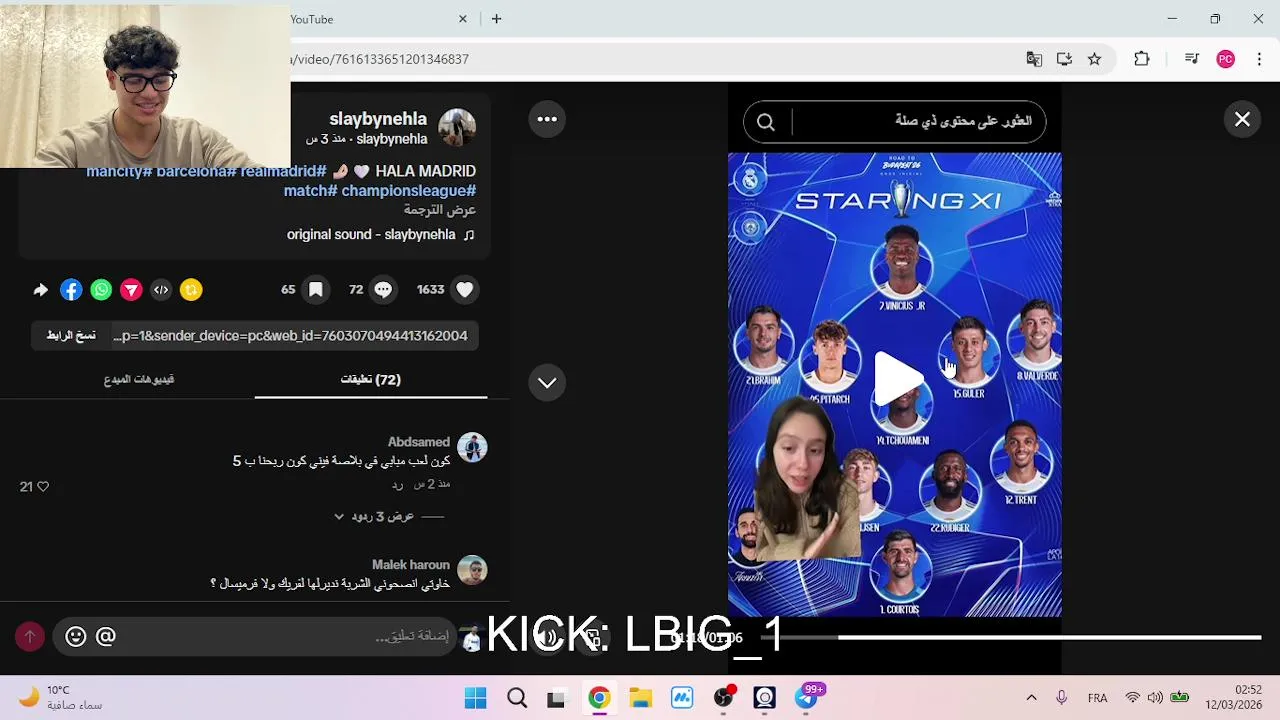Open File Explorer from taskbar

point(640,698)
